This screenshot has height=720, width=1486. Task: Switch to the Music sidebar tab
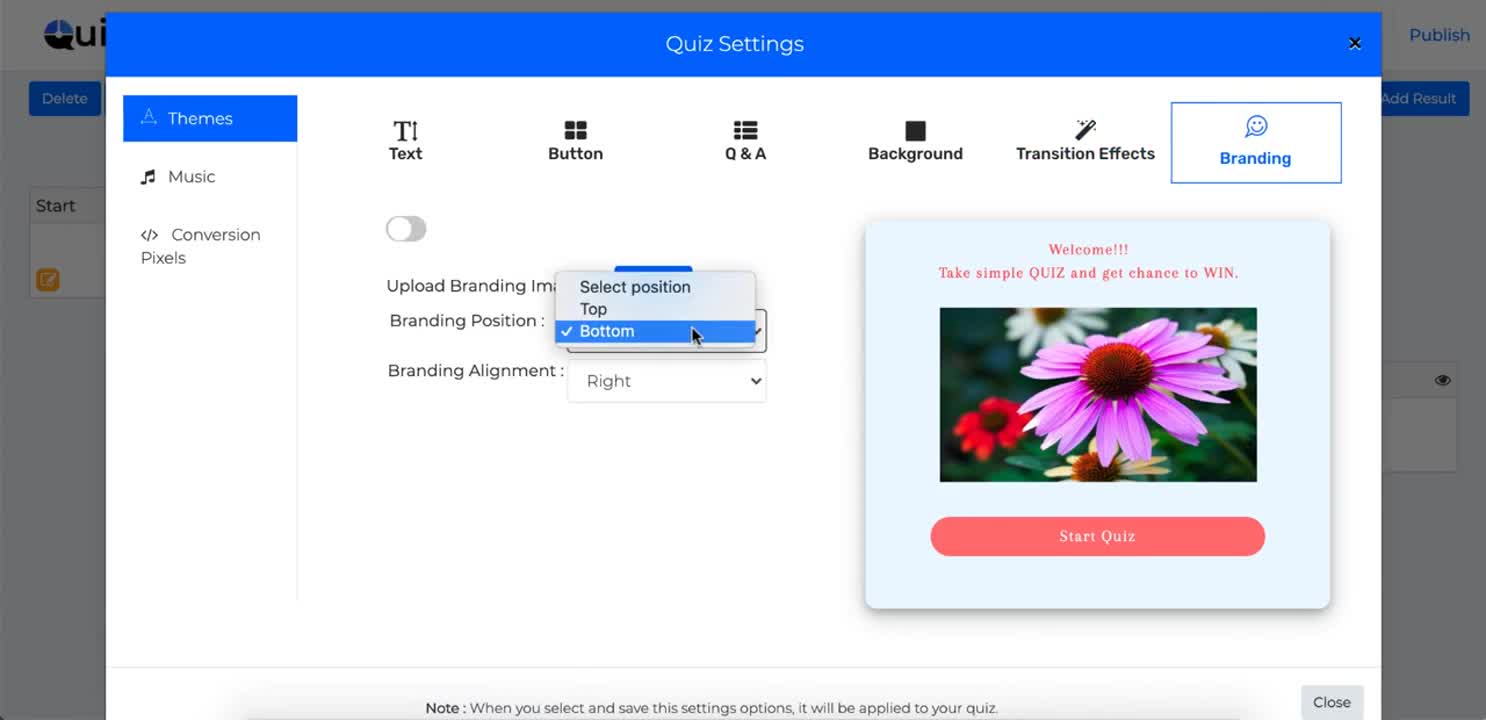(x=191, y=177)
